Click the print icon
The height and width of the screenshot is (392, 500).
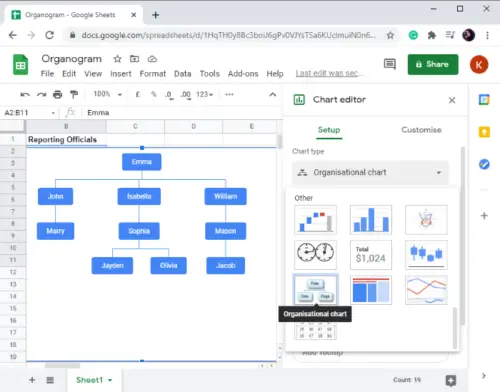(58, 95)
